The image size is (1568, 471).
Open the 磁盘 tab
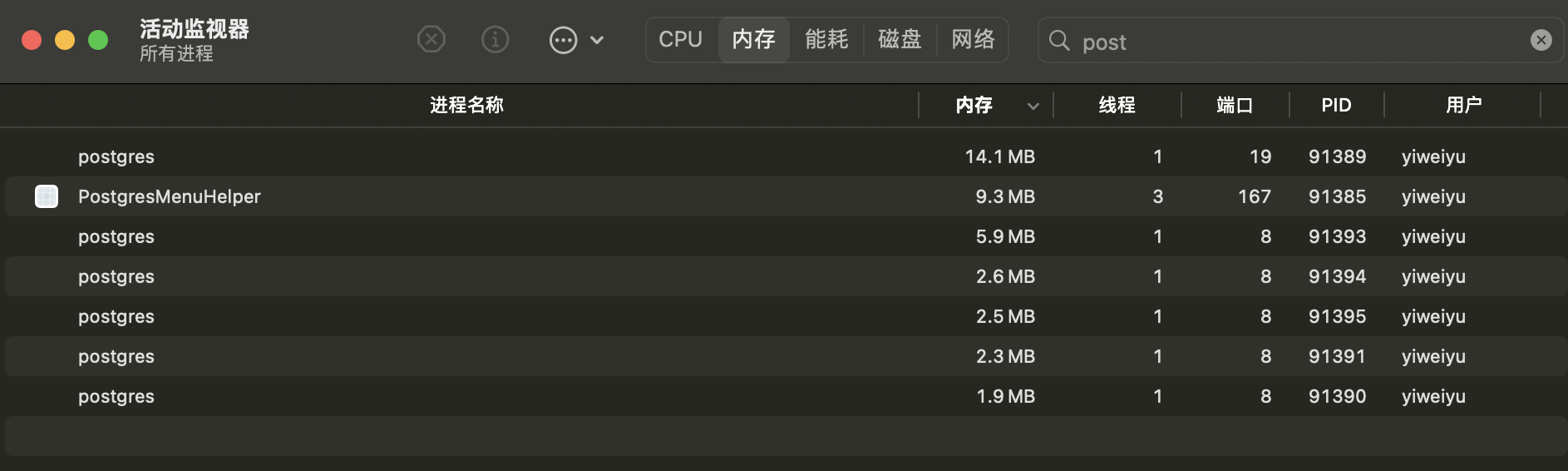900,39
